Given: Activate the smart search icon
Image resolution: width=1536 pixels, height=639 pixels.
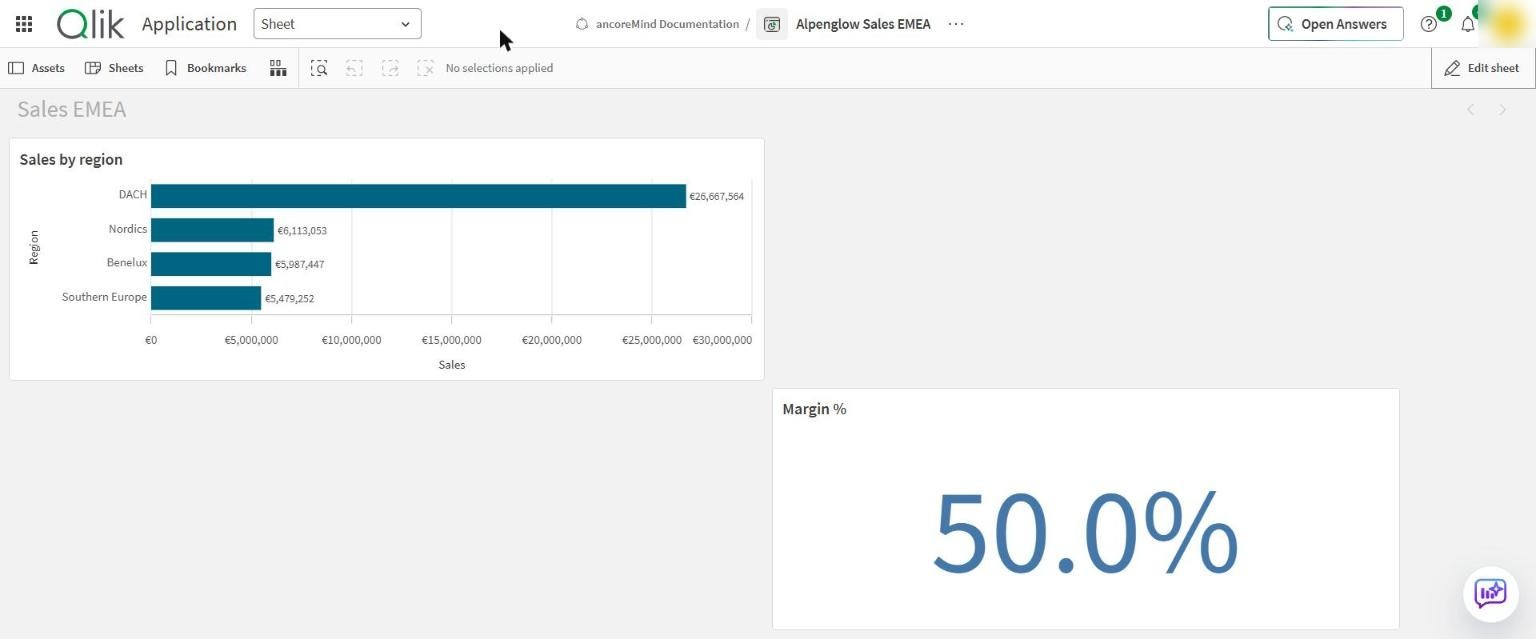Looking at the screenshot, I should [x=319, y=68].
